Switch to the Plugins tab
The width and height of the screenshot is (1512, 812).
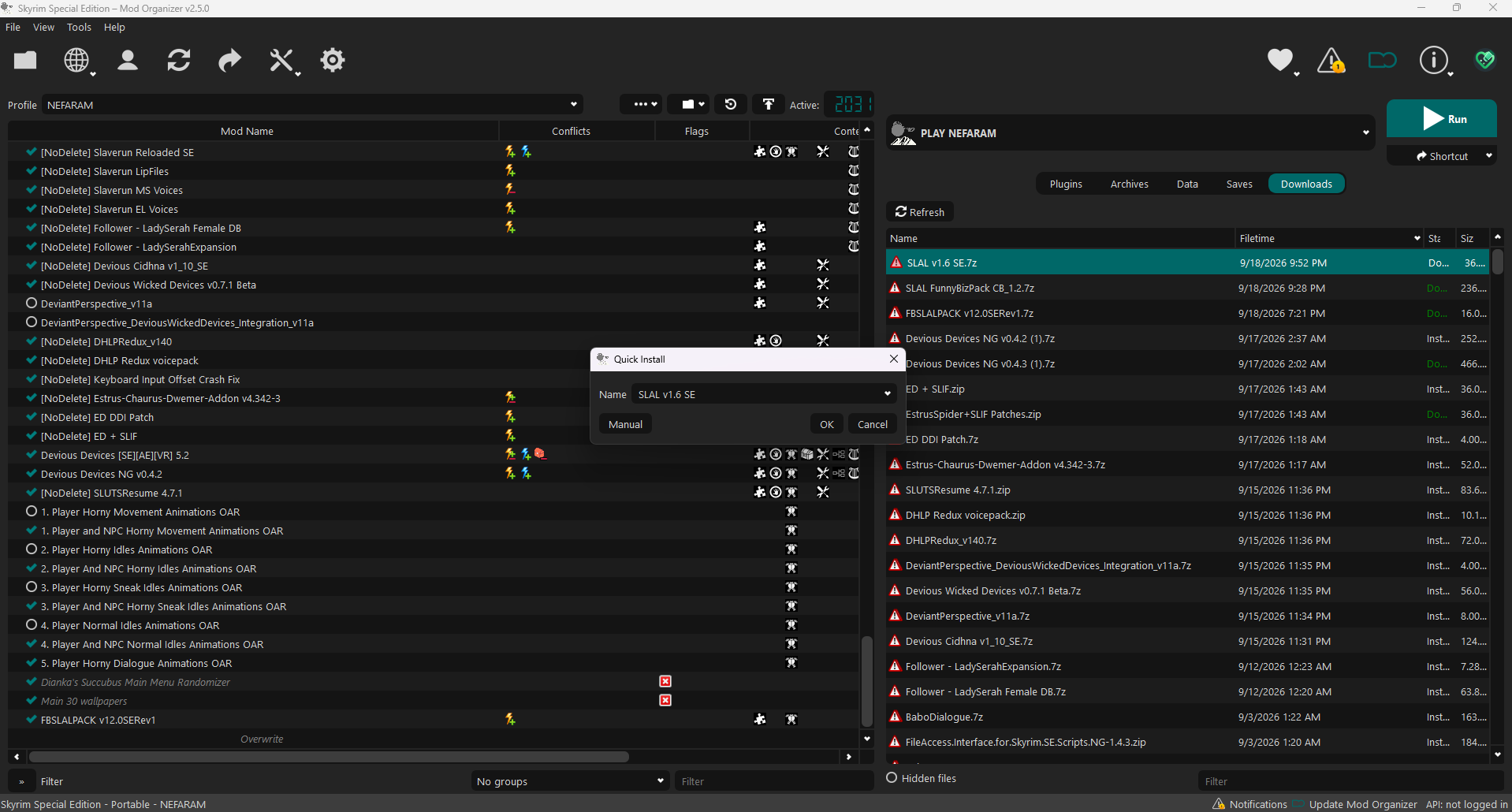coord(1066,184)
